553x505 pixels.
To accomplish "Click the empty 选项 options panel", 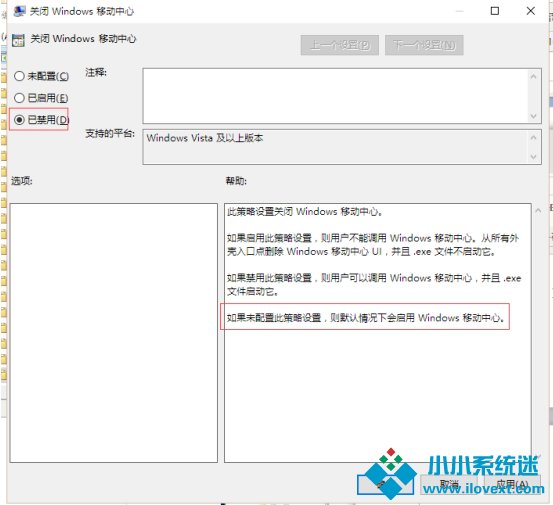I will (114, 333).
